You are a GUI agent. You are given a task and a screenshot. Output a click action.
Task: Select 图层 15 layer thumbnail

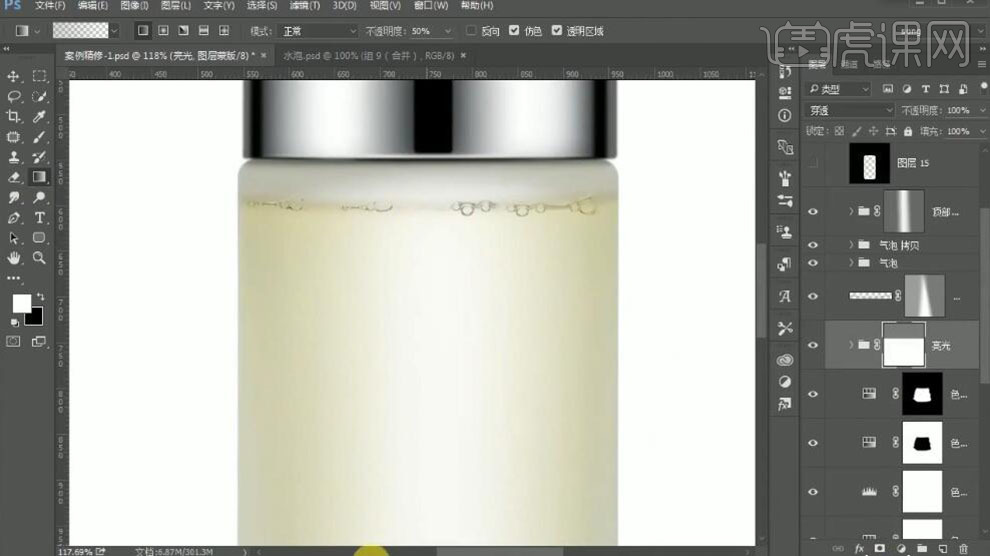click(x=869, y=163)
